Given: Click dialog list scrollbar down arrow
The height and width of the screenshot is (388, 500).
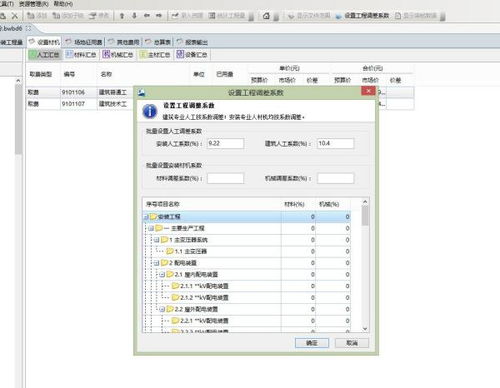Looking at the screenshot, I should pos(365,329).
